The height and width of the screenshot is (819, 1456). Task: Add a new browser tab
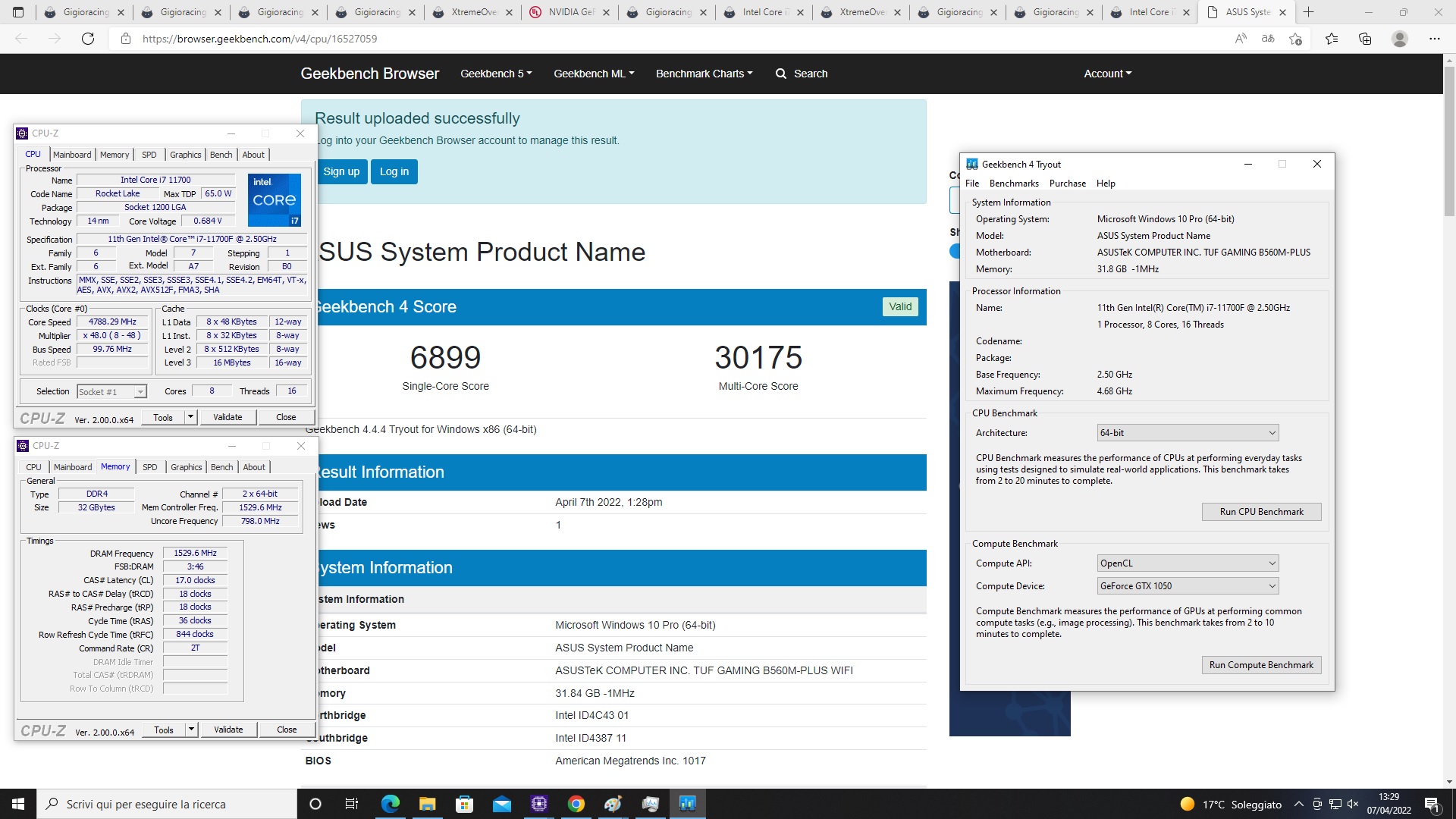(1308, 12)
